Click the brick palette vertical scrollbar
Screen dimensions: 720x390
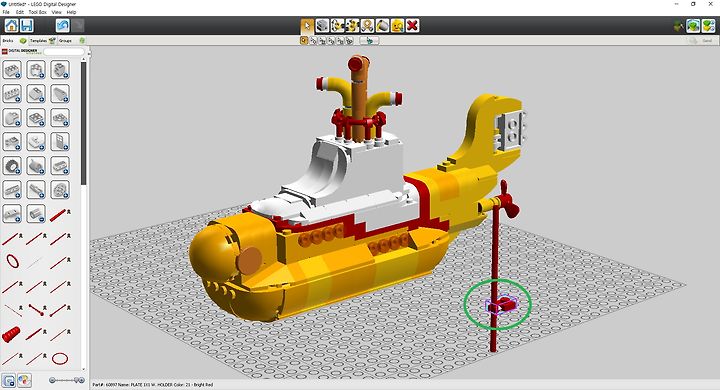tap(84, 123)
